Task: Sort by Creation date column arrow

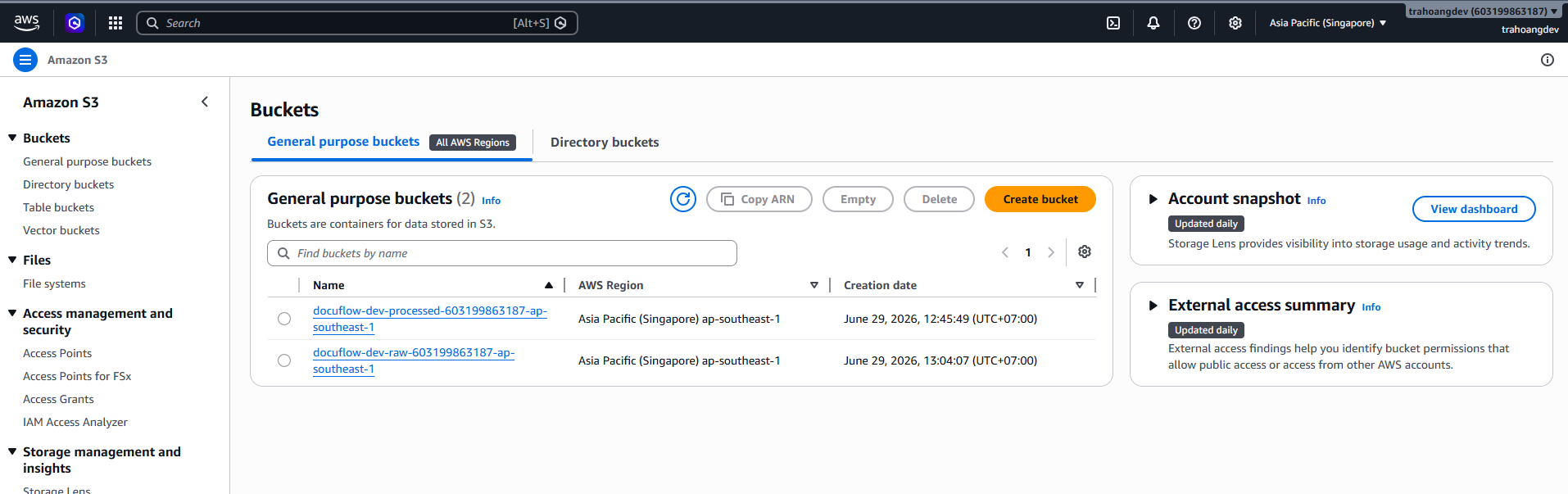Action: 1080,285
